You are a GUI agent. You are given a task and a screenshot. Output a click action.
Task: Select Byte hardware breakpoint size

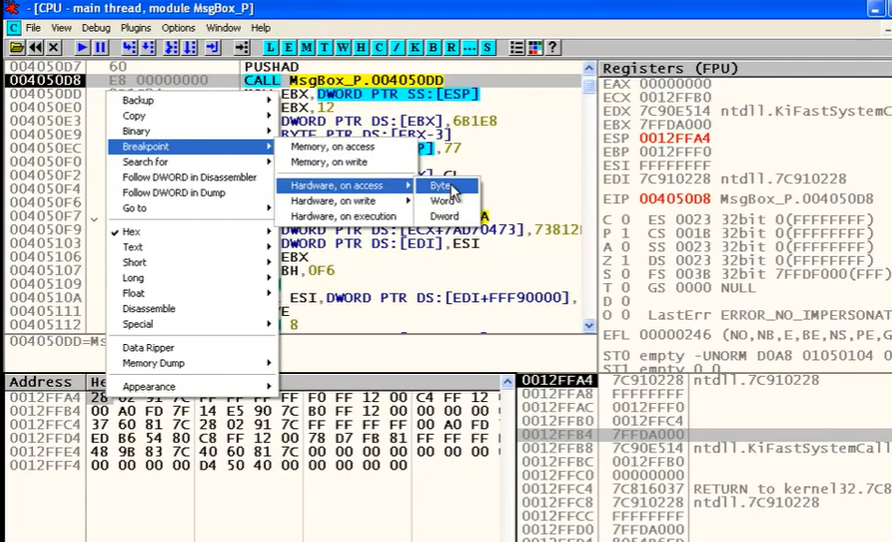[447, 185]
